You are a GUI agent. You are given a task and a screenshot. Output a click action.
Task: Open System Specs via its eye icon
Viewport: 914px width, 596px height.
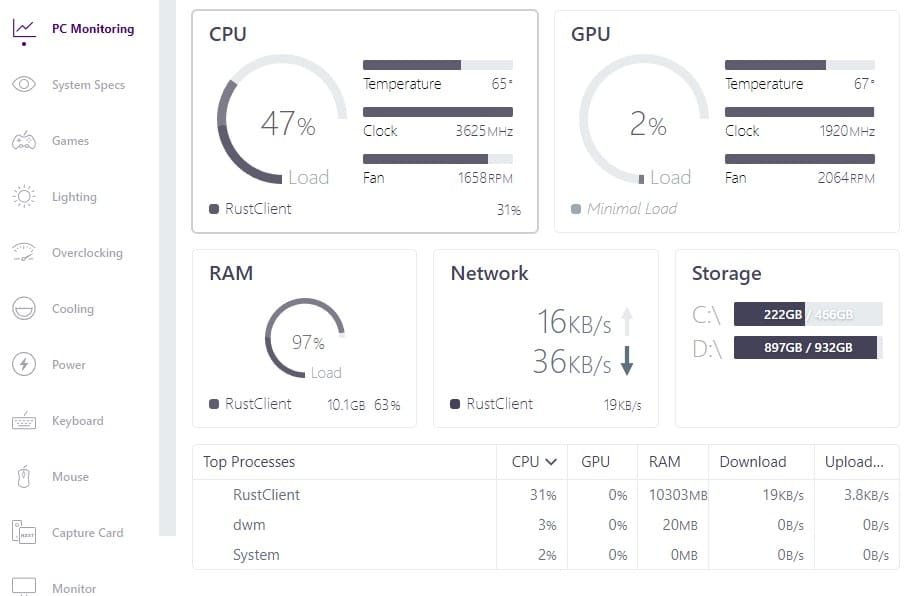(x=24, y=85)
